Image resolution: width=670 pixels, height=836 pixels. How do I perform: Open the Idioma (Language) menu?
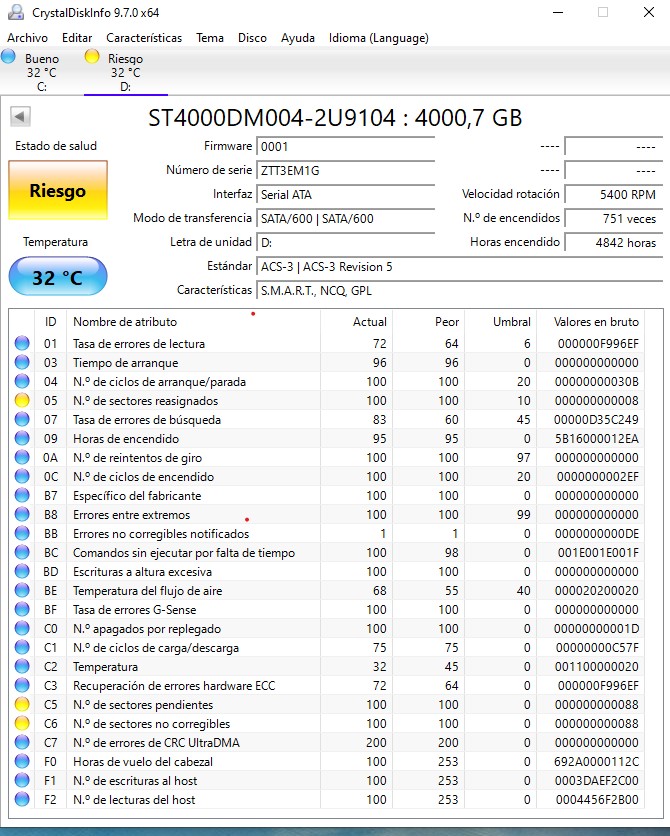[378, 38]
